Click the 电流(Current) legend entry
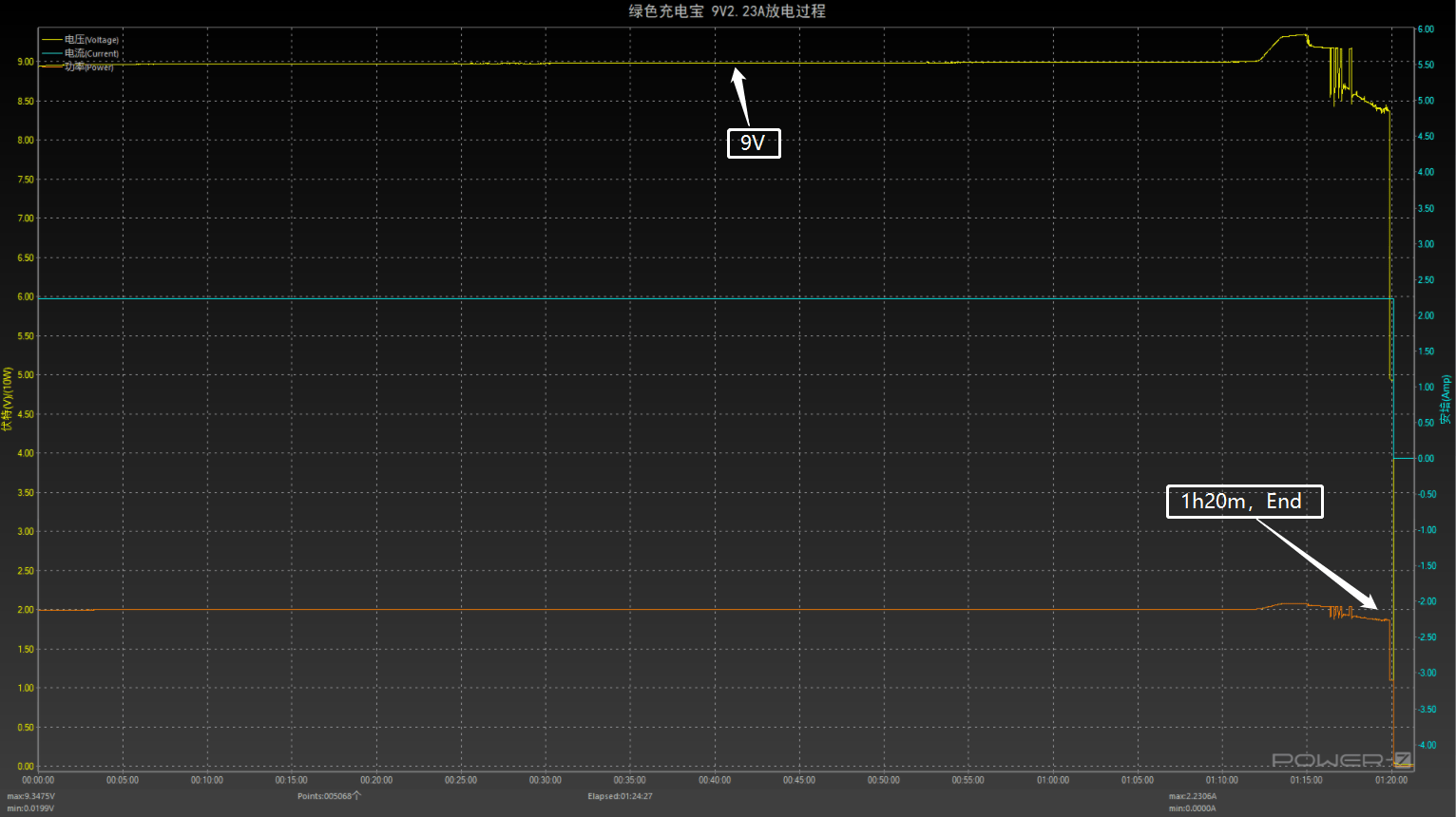The image size is (1456, 817). (81, 53)
